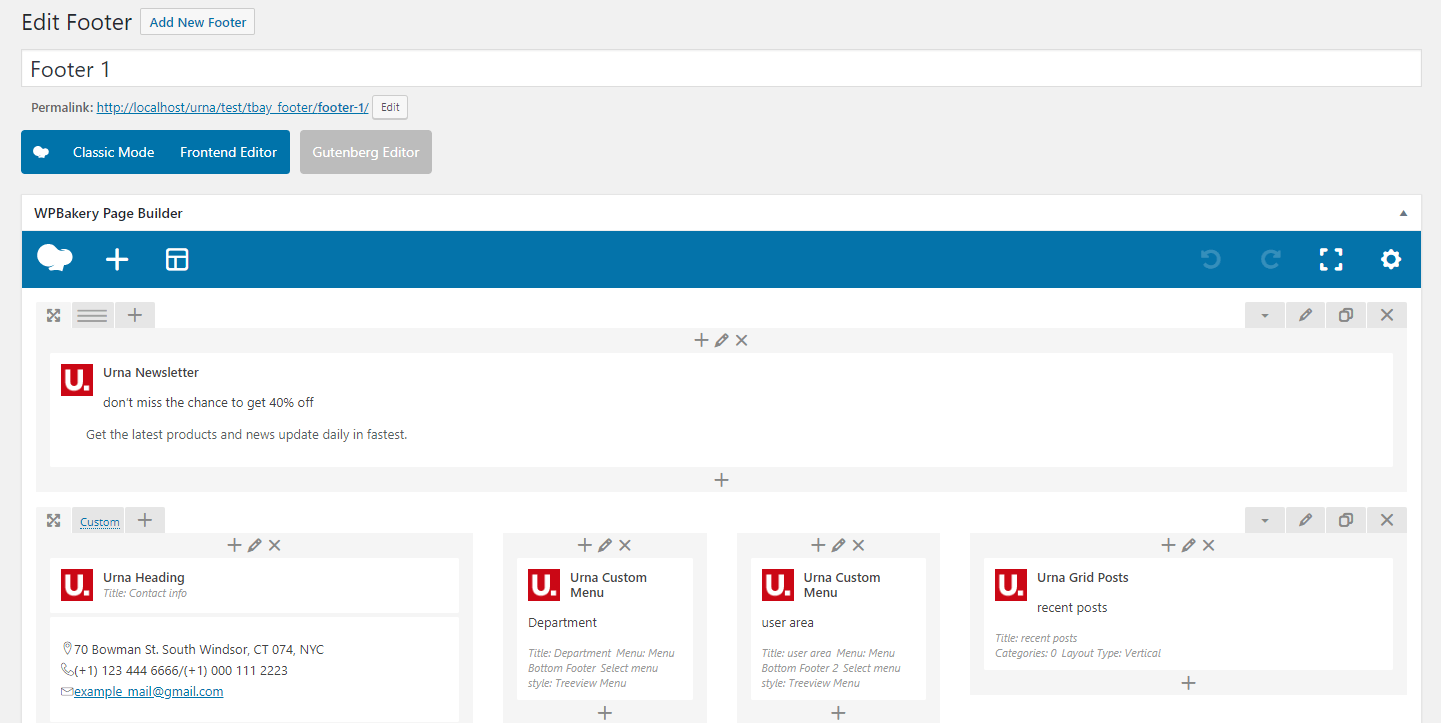
Task: Append element below Urna Grid Posts
Action: (x=1188, y=683)
